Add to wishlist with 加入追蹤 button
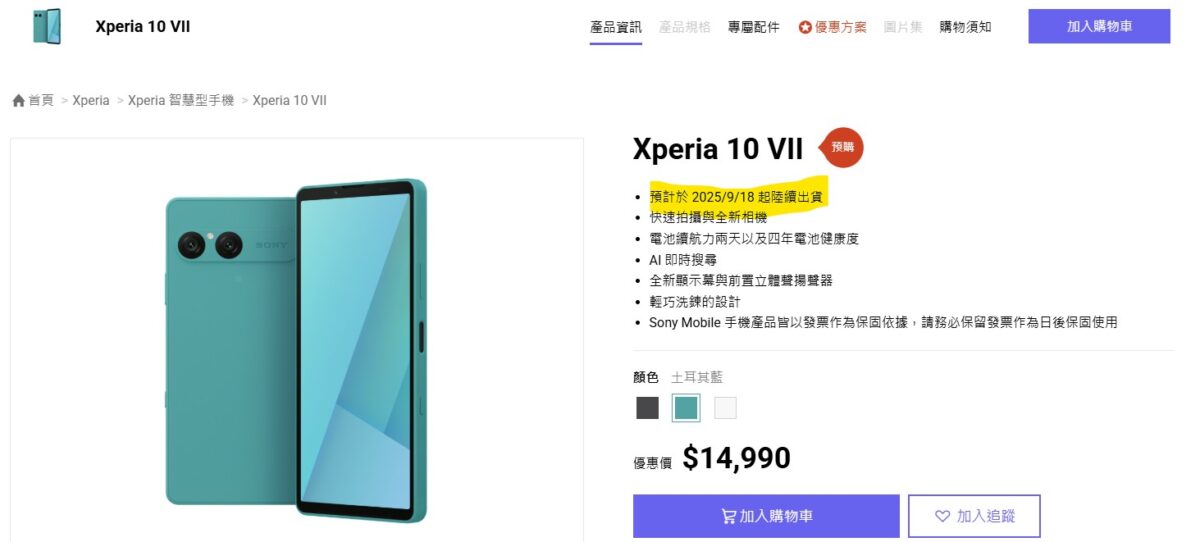 [x=974, y=516]
